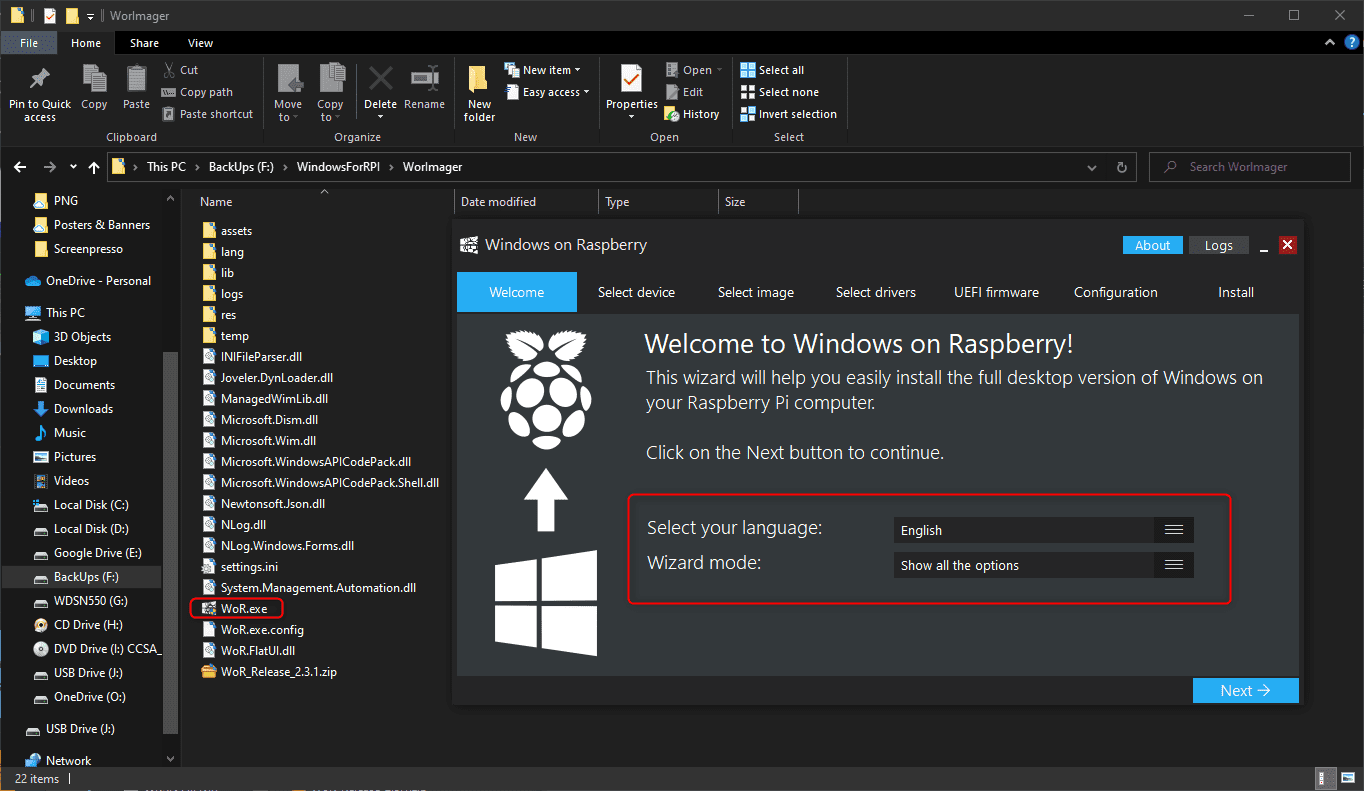The width and height of the screenshot is (1364, 791).
Task: Click Select none in the ribbon
Action: [x=779, y=92]
